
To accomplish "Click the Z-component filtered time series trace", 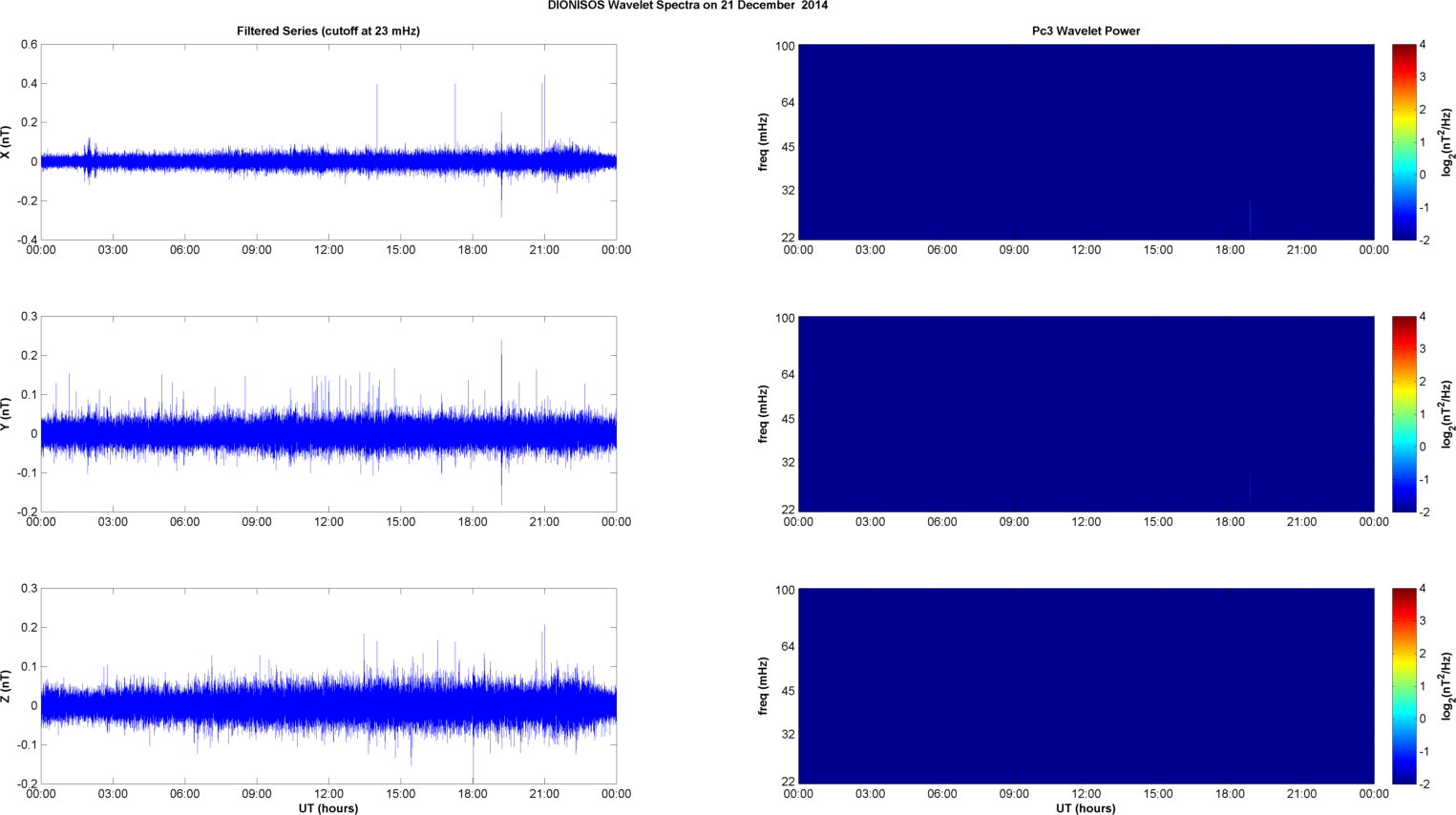I will (x=328, y=706).
